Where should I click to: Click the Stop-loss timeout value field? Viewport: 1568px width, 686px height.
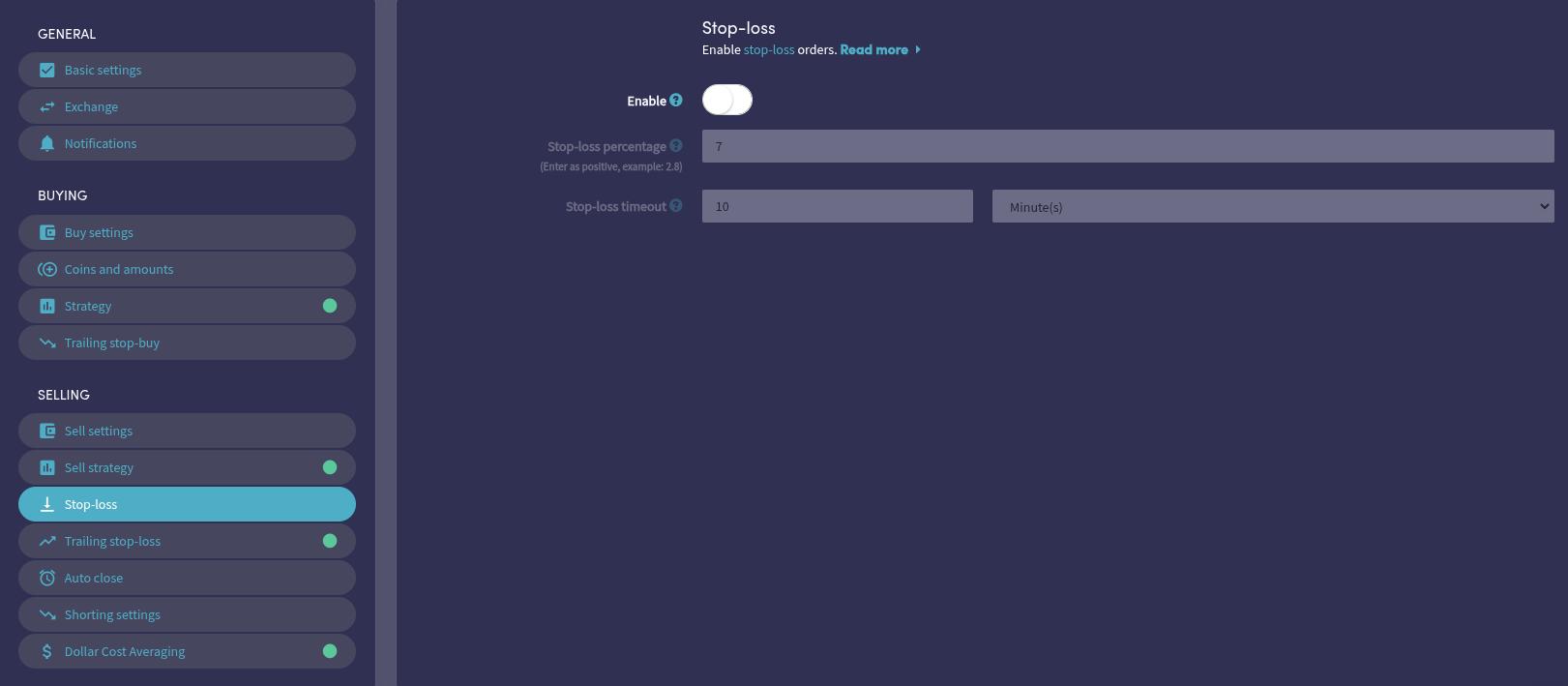click(x=837, y=206)
